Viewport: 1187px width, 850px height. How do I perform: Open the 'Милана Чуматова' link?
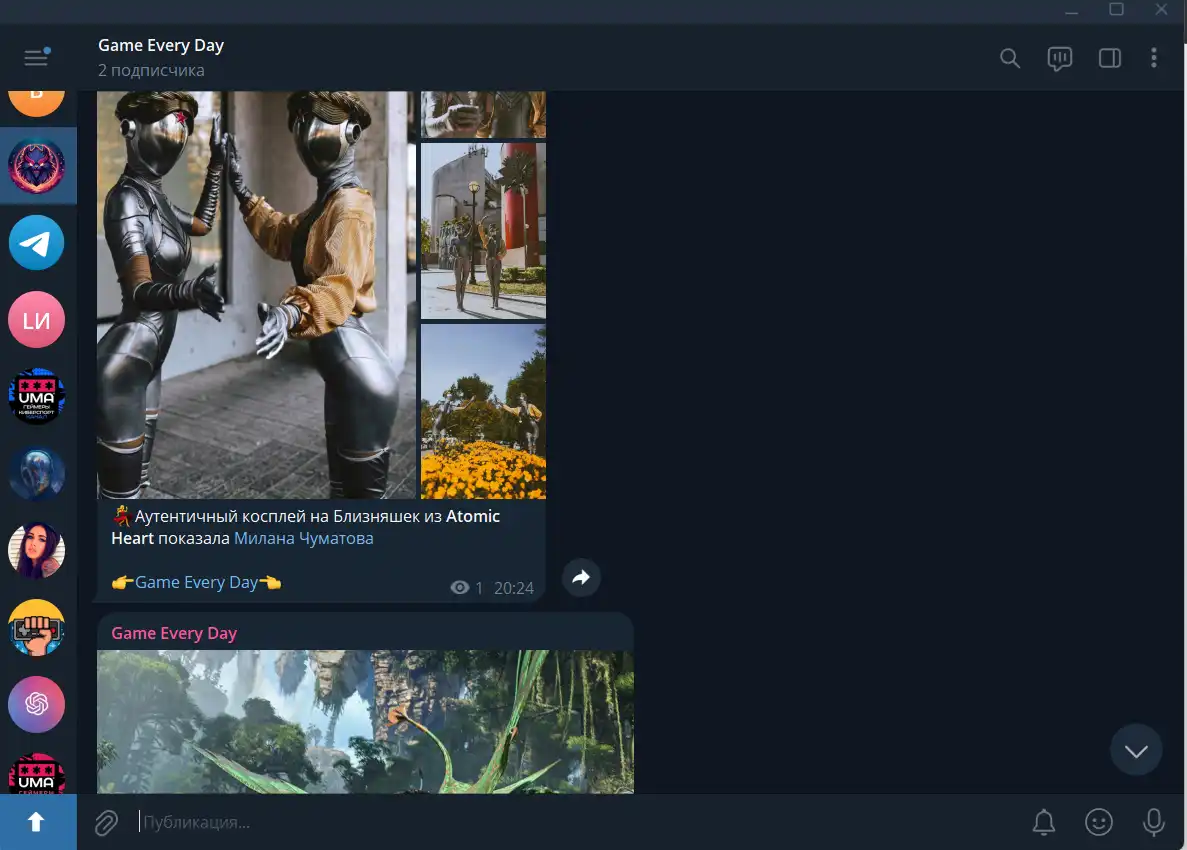coord(304,538)
